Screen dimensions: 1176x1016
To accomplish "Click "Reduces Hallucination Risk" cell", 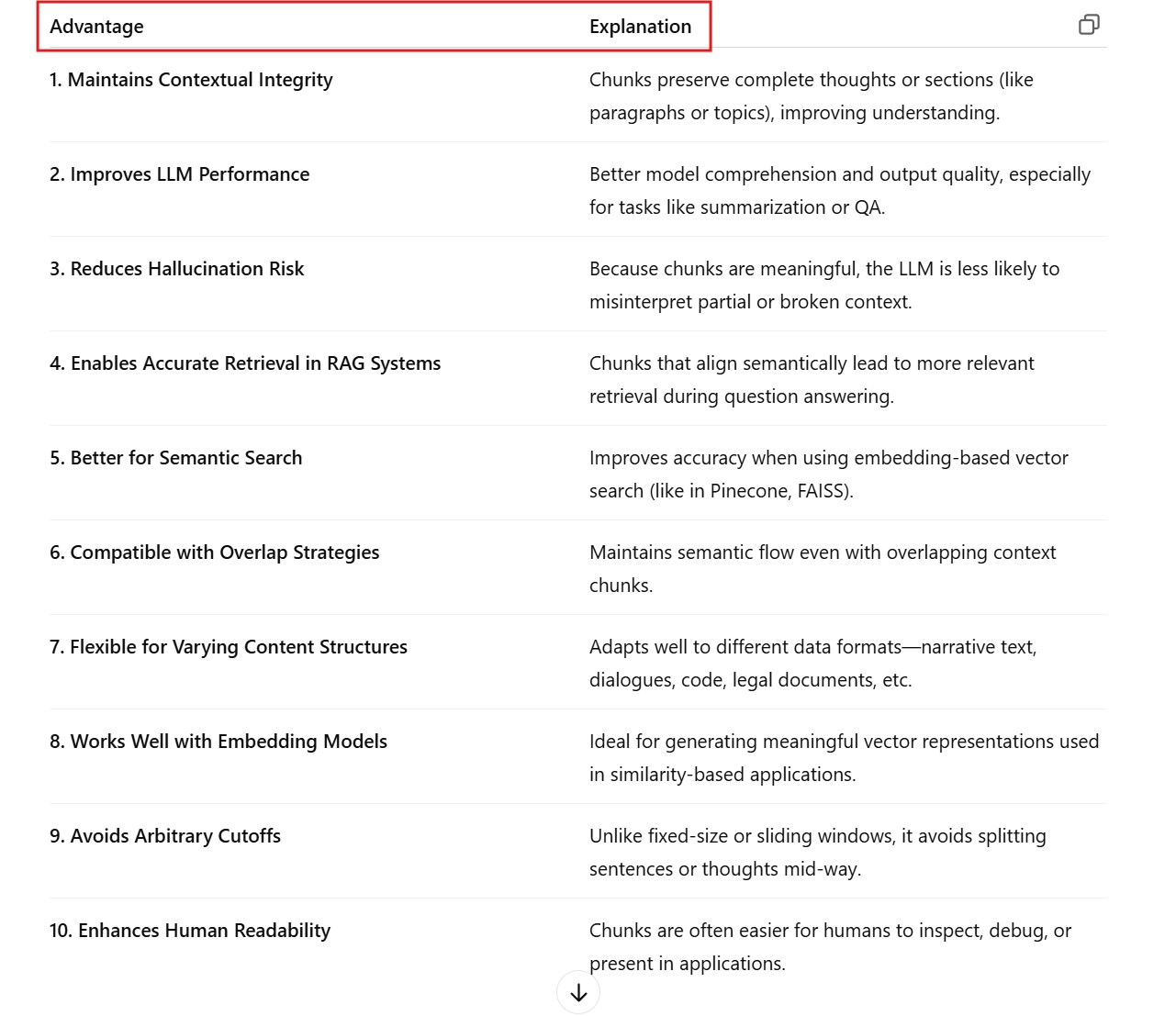I will (176, 269).
